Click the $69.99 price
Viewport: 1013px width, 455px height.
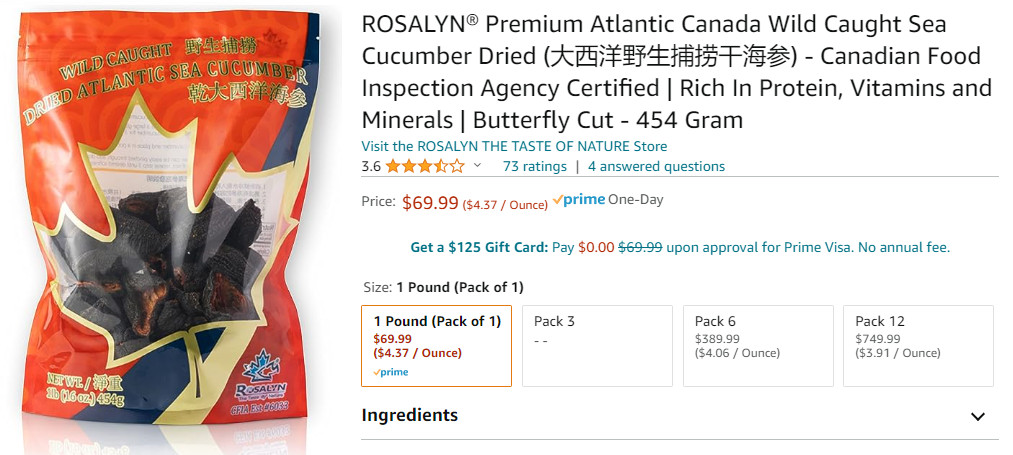pyautogui.click(x=430, y=203)
